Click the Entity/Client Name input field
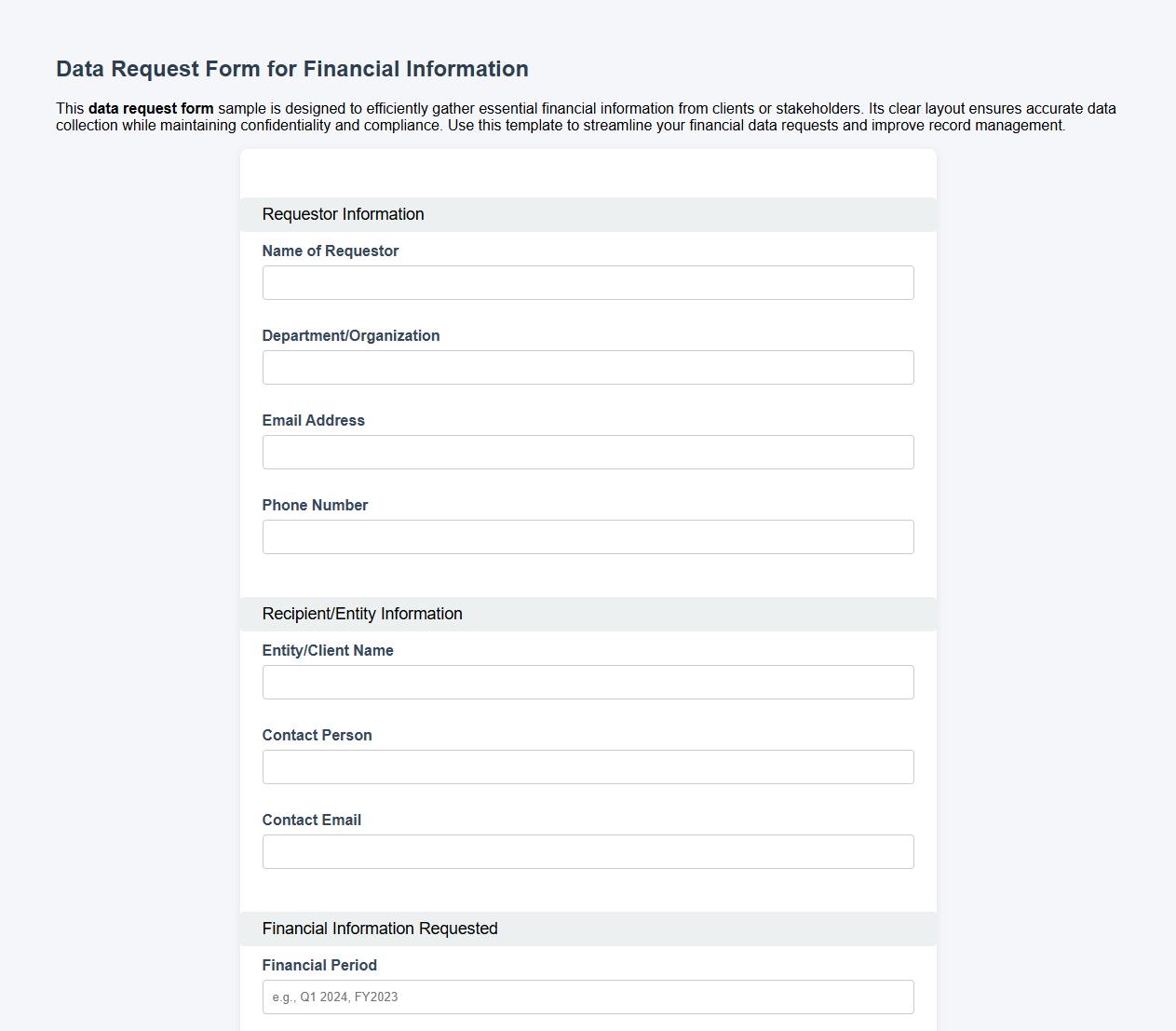The width and height of the screenshot is (1176, 1031). [x=588, y=682]
